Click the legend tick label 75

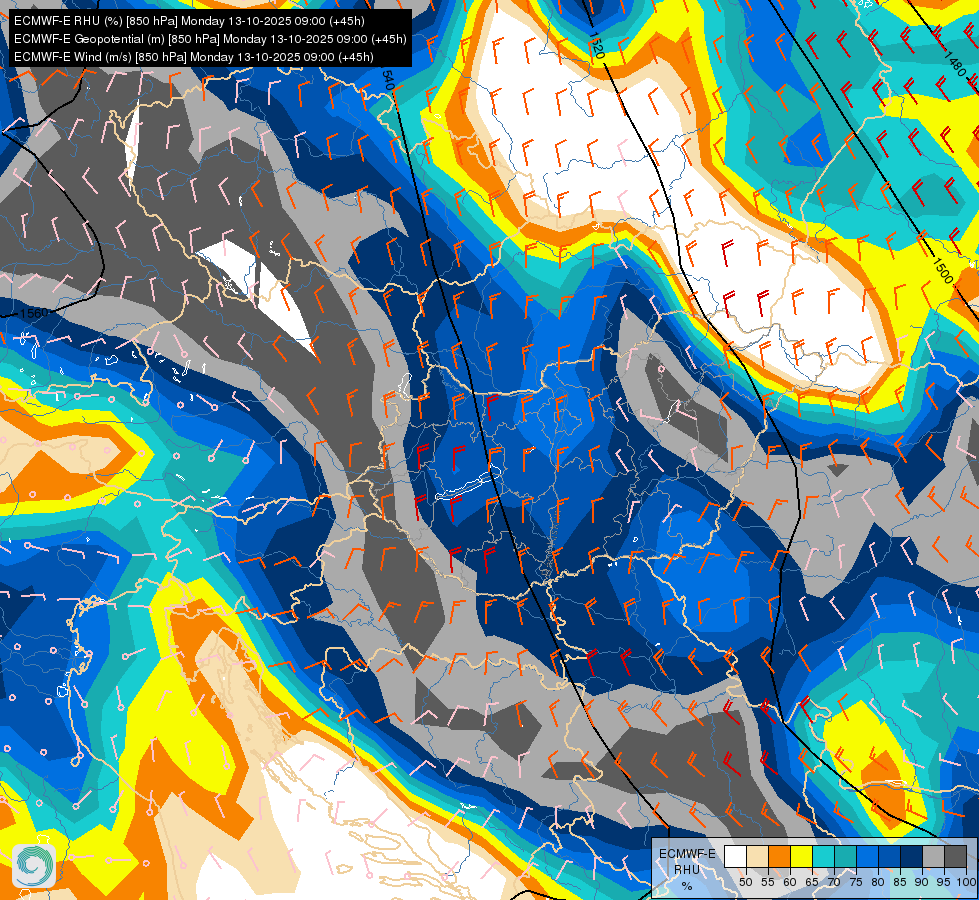click(856, 882)
